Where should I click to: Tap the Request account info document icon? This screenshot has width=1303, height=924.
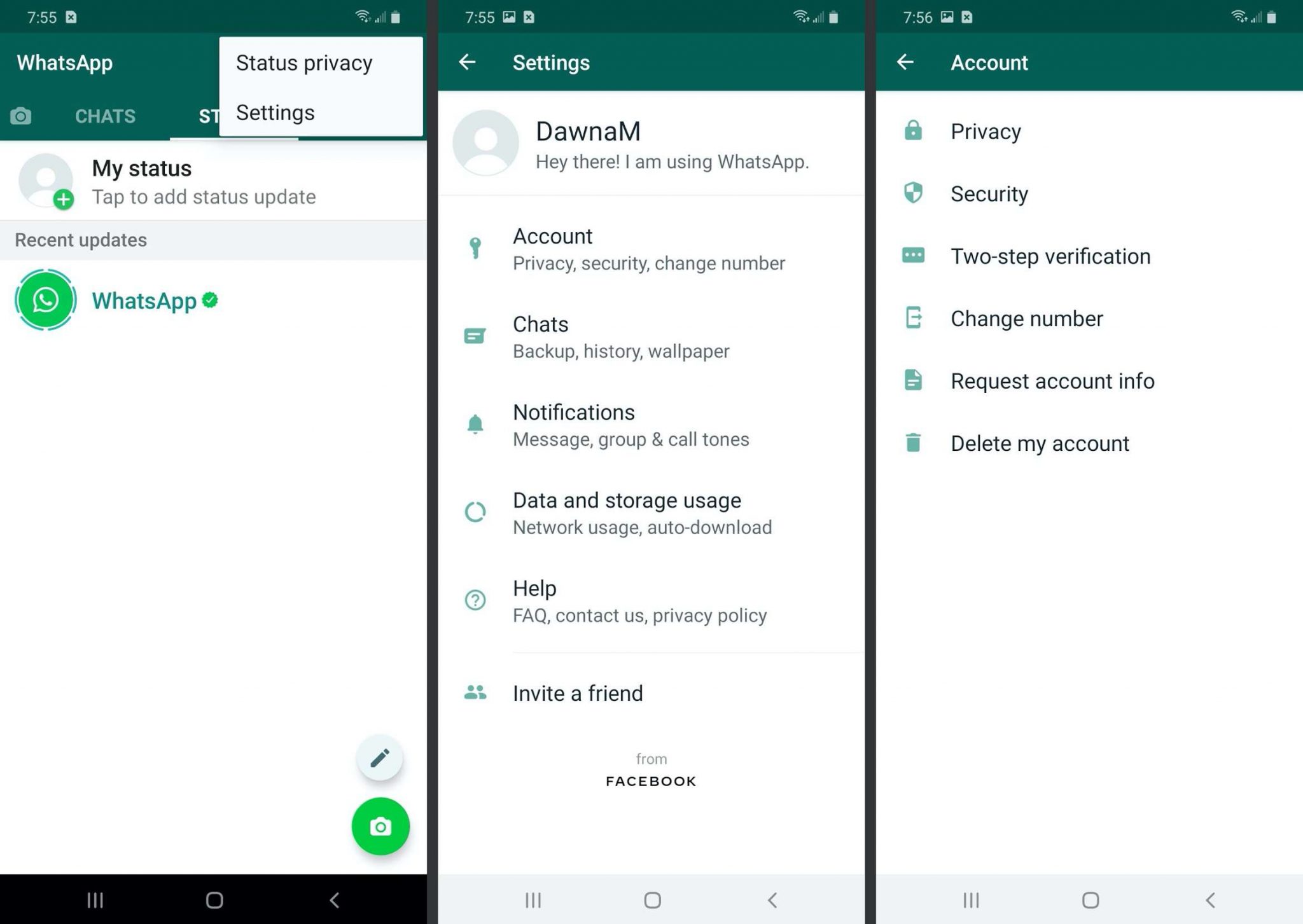coord(915,380)
